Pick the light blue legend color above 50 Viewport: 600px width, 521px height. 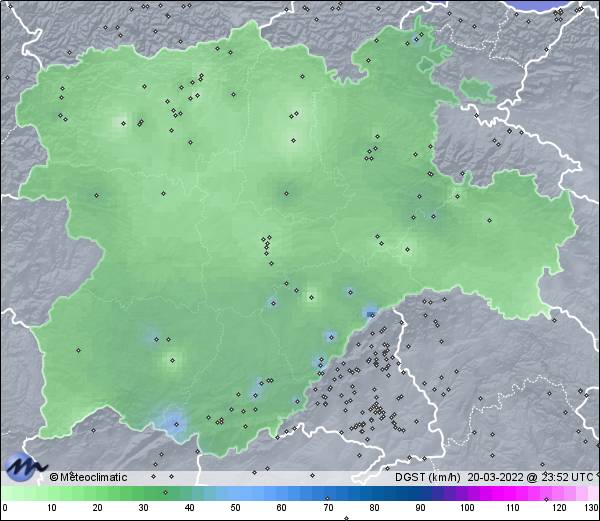click(x=235, y=493)
